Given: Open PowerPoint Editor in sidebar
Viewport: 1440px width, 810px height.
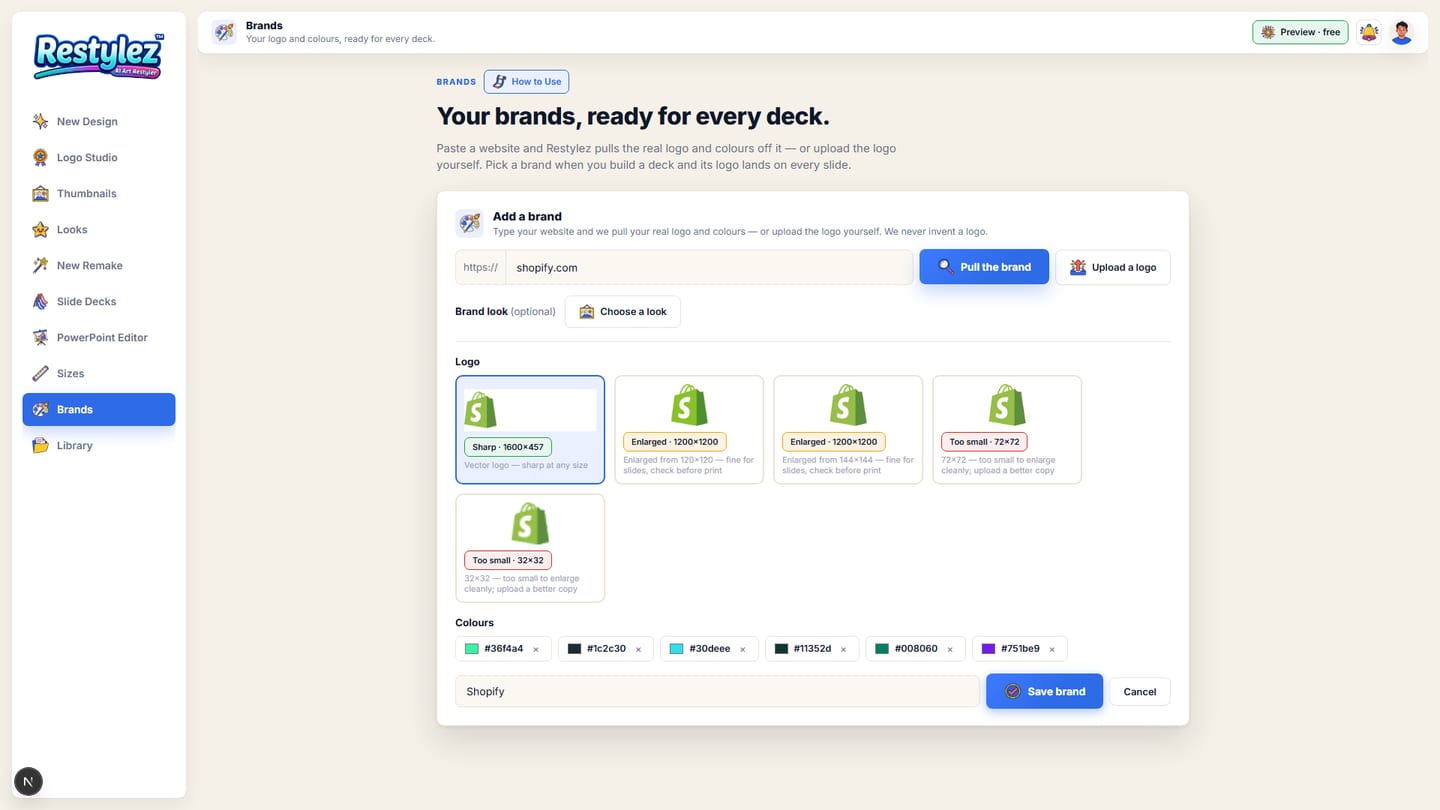Looking at the screenshot, I should point(98,337).
